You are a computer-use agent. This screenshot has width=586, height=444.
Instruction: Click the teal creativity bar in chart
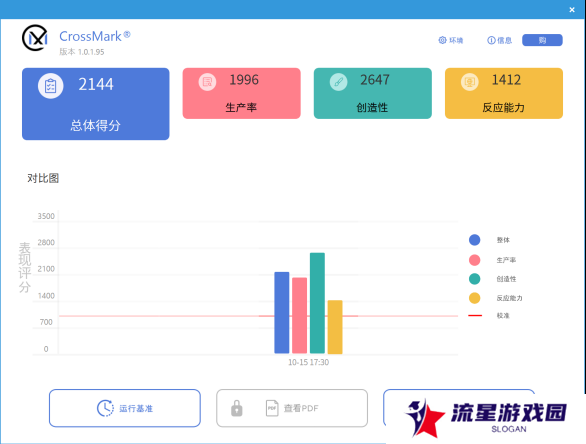pos(317,303)
